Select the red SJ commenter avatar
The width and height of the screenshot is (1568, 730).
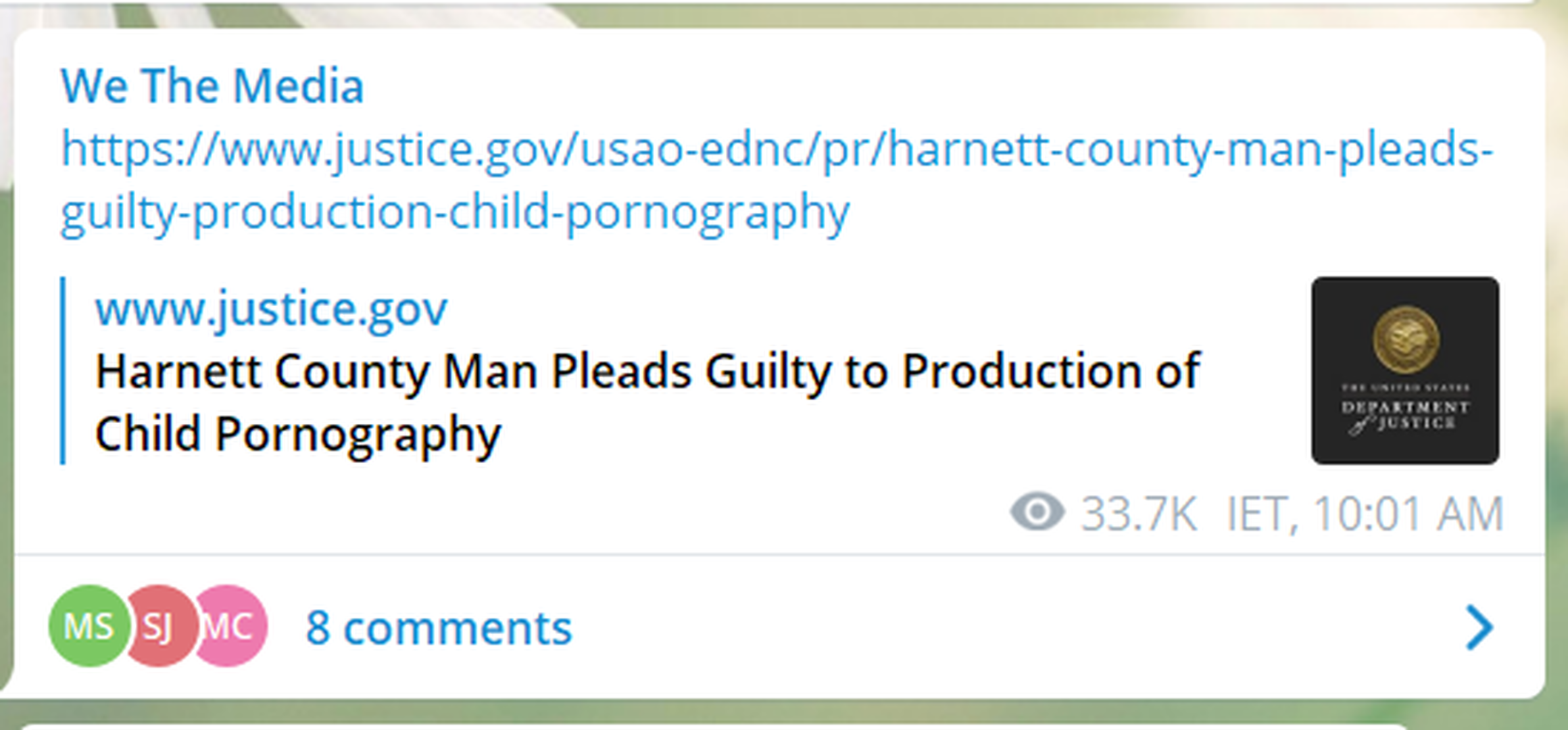click(x=160, y=627)
